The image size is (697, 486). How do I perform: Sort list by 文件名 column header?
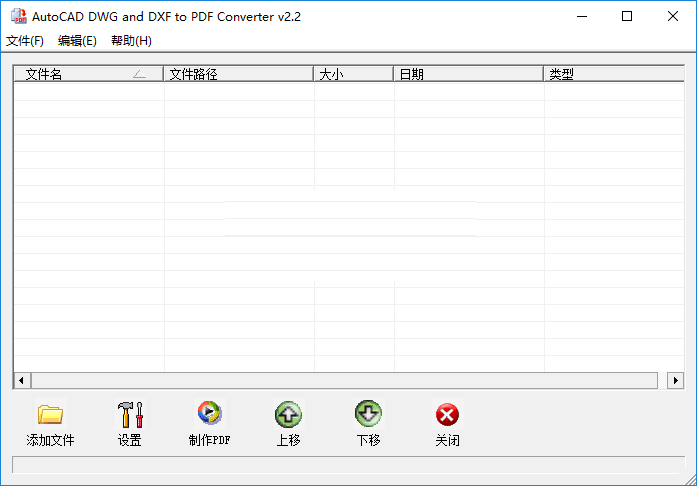88,74
